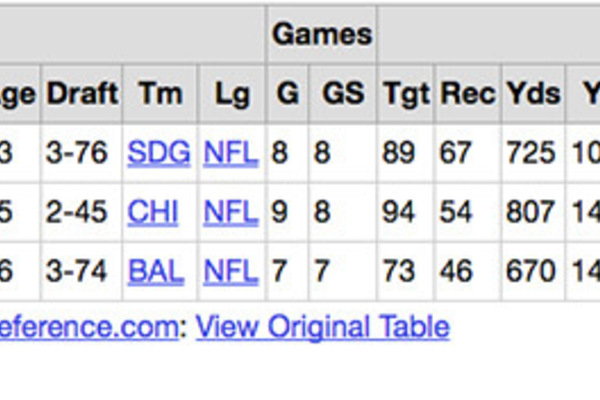The image size is (600, 400).
Task: Click the NFL link in the SDG row
Action: (x=231, y=153)
